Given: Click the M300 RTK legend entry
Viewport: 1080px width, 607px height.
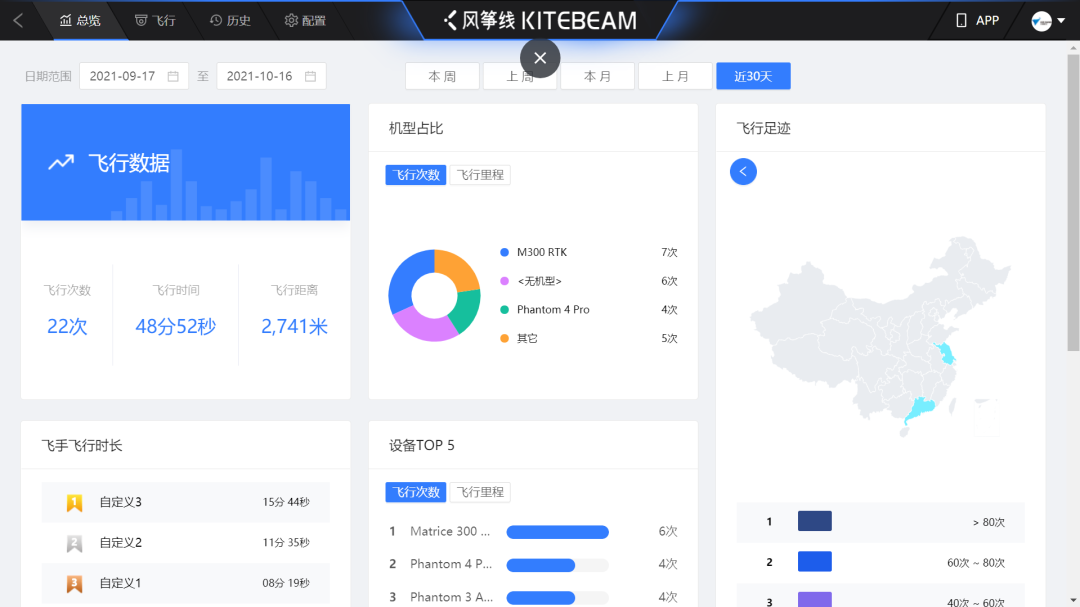Looking at the screenshot, I should click(541, 252).
